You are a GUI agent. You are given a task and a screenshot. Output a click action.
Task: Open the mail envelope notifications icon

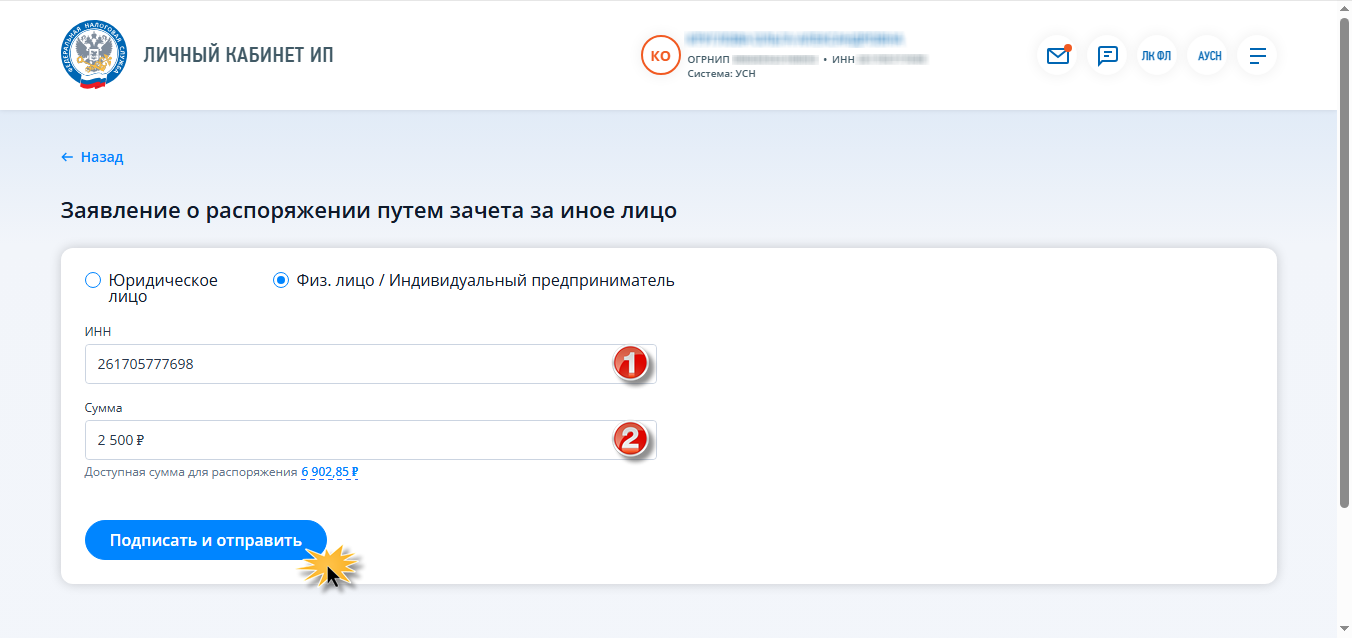(1058, 56)
